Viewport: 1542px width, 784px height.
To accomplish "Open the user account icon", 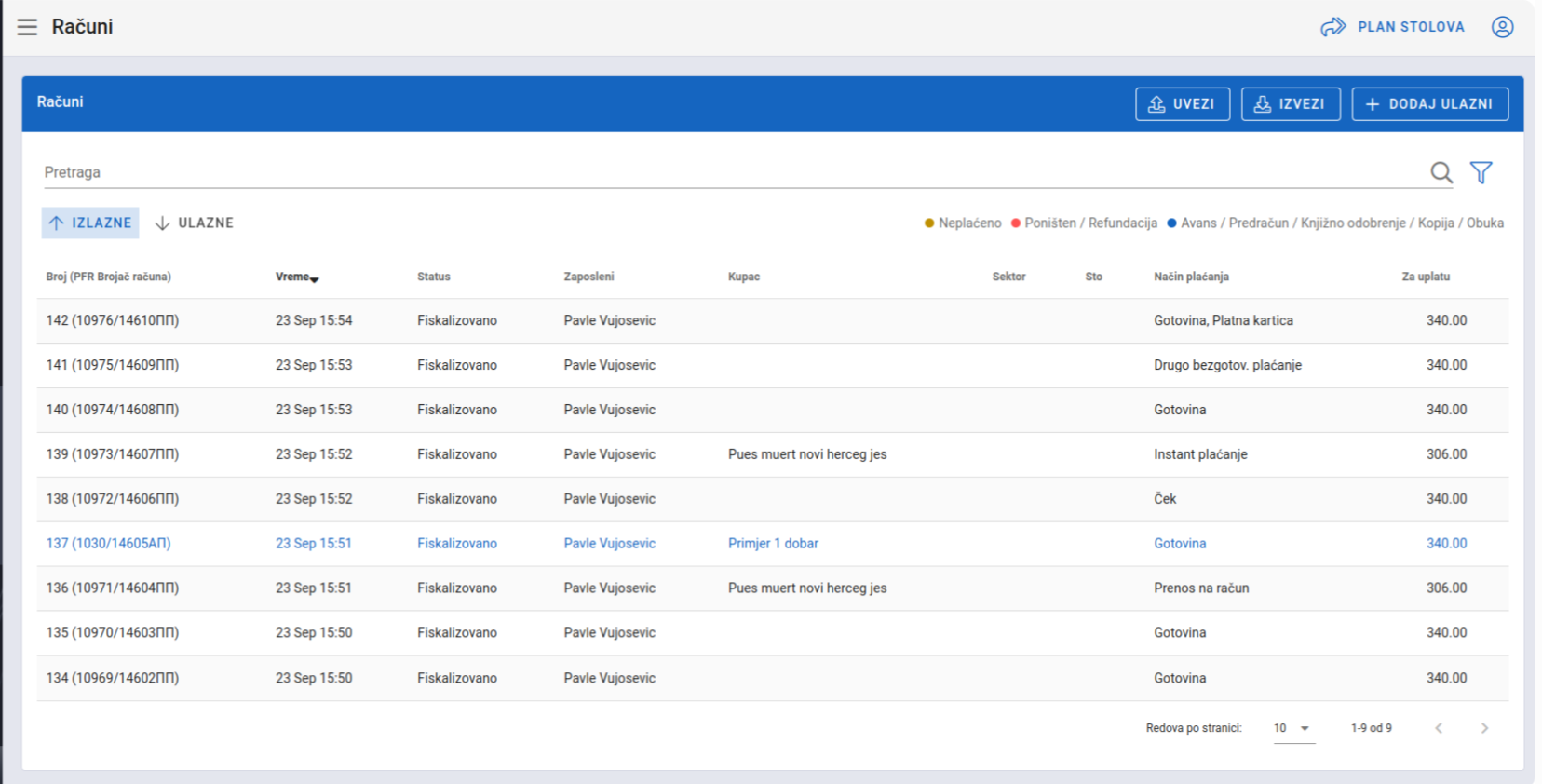I will pos(1502,27).
